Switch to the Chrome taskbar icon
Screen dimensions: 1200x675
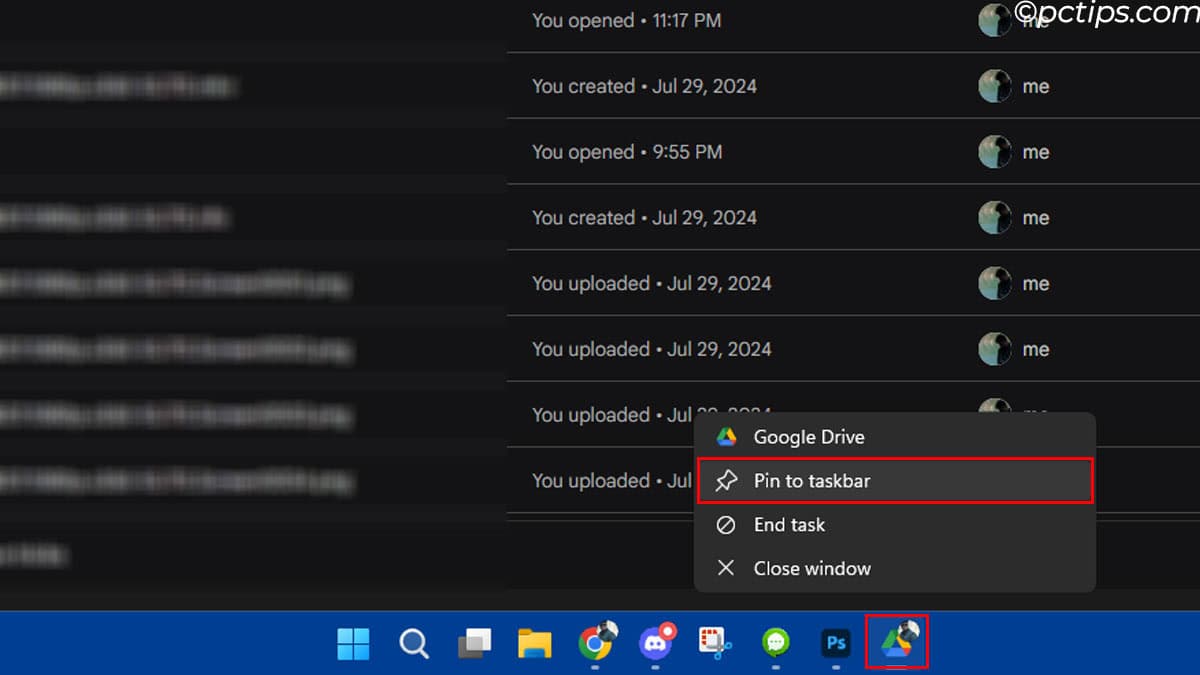(596, 642)
